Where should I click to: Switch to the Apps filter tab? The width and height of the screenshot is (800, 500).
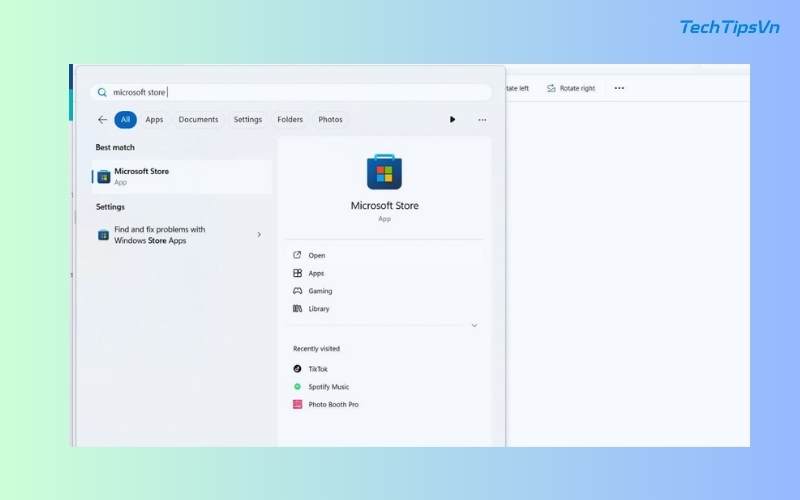(154, 119)
